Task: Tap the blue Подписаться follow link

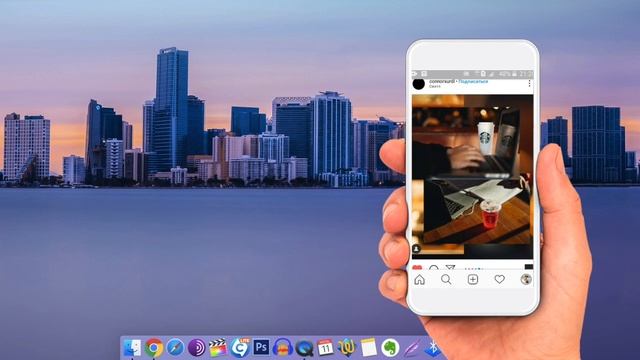Action: click(473, 82)
